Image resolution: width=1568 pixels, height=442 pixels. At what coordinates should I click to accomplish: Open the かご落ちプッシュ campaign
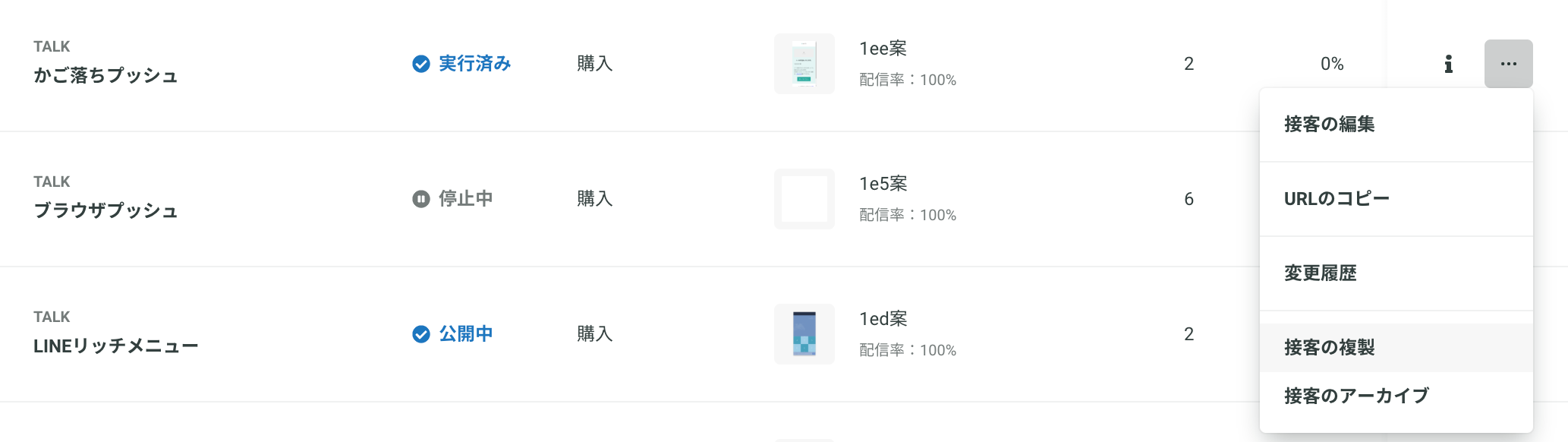coord(105,75)
